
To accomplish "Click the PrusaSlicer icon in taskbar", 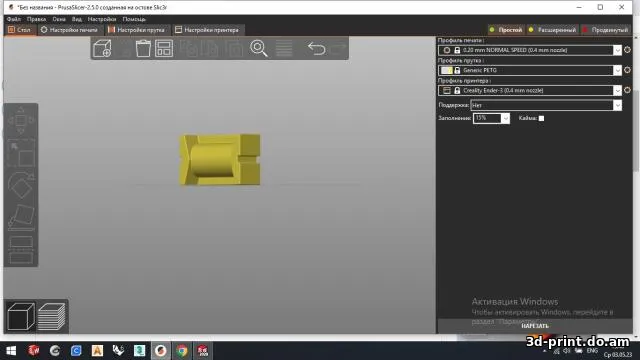I will [160, 351].
